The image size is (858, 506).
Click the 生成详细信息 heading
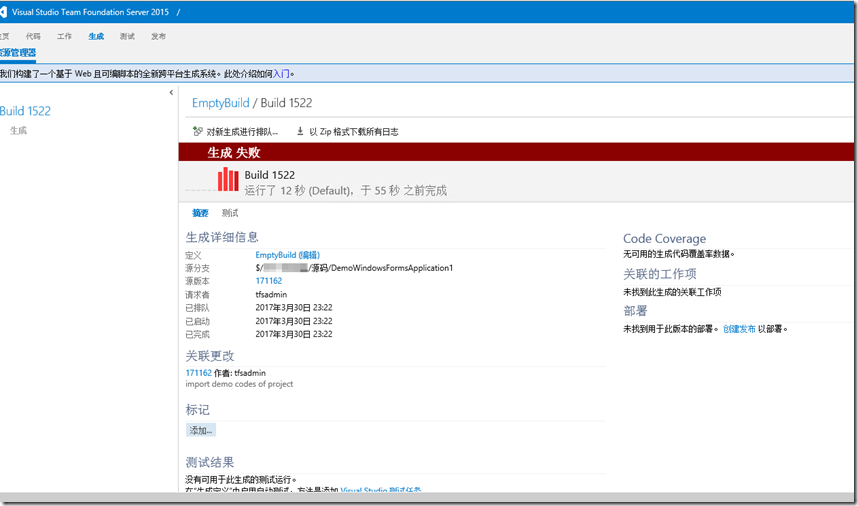[x=222, y=237]
